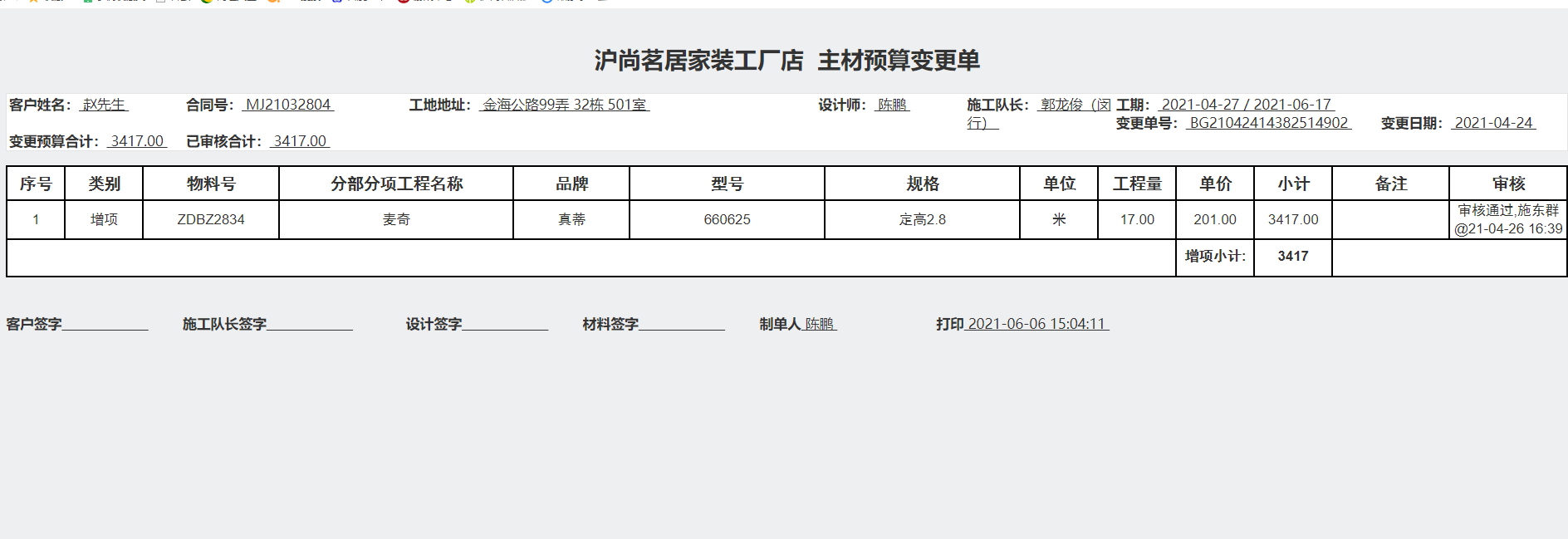Image resolution: width=1568 pixels, height=539 pixels.
Task: Click construction period 2021-04-27 / 2021-06-17
Action: coord(1246,105)
